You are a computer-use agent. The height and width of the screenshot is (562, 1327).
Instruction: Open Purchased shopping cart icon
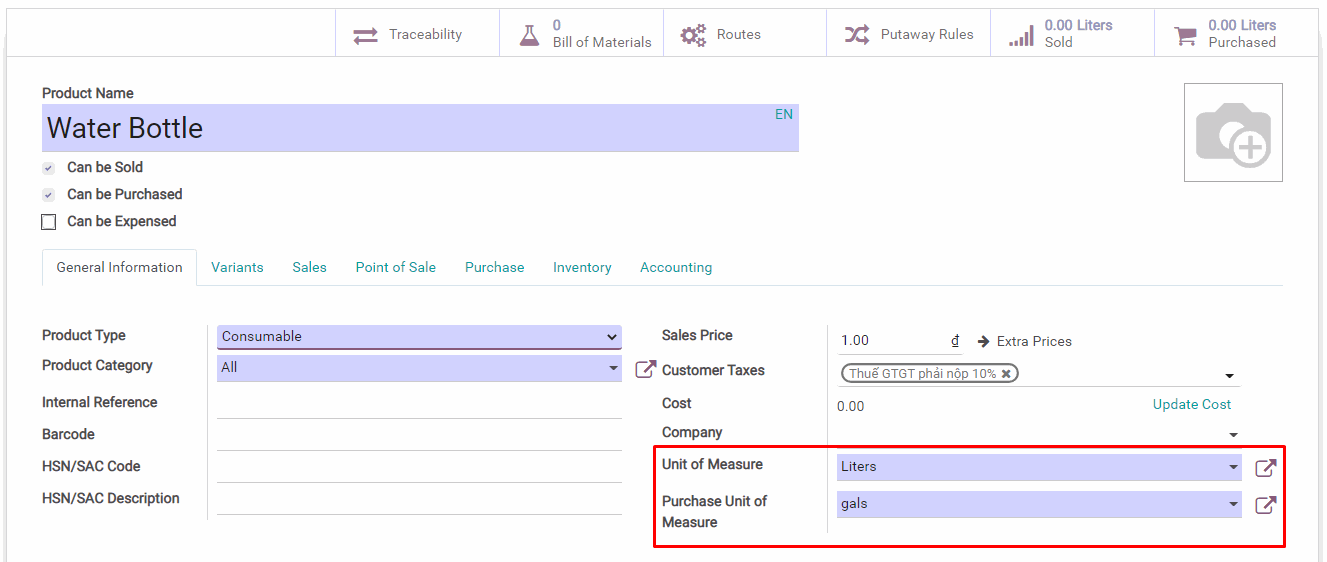tap(1185, 35)
